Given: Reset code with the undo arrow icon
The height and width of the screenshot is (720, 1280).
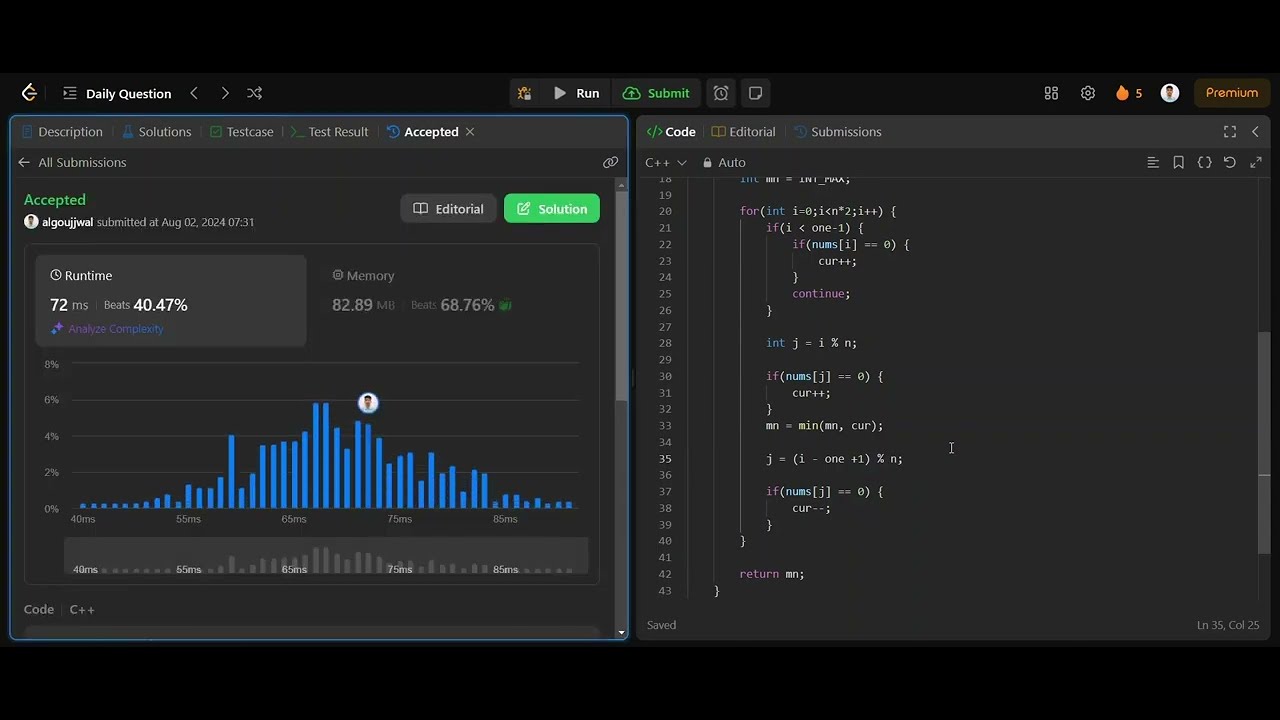Looking at the screenshot, I should point(1230,162).
